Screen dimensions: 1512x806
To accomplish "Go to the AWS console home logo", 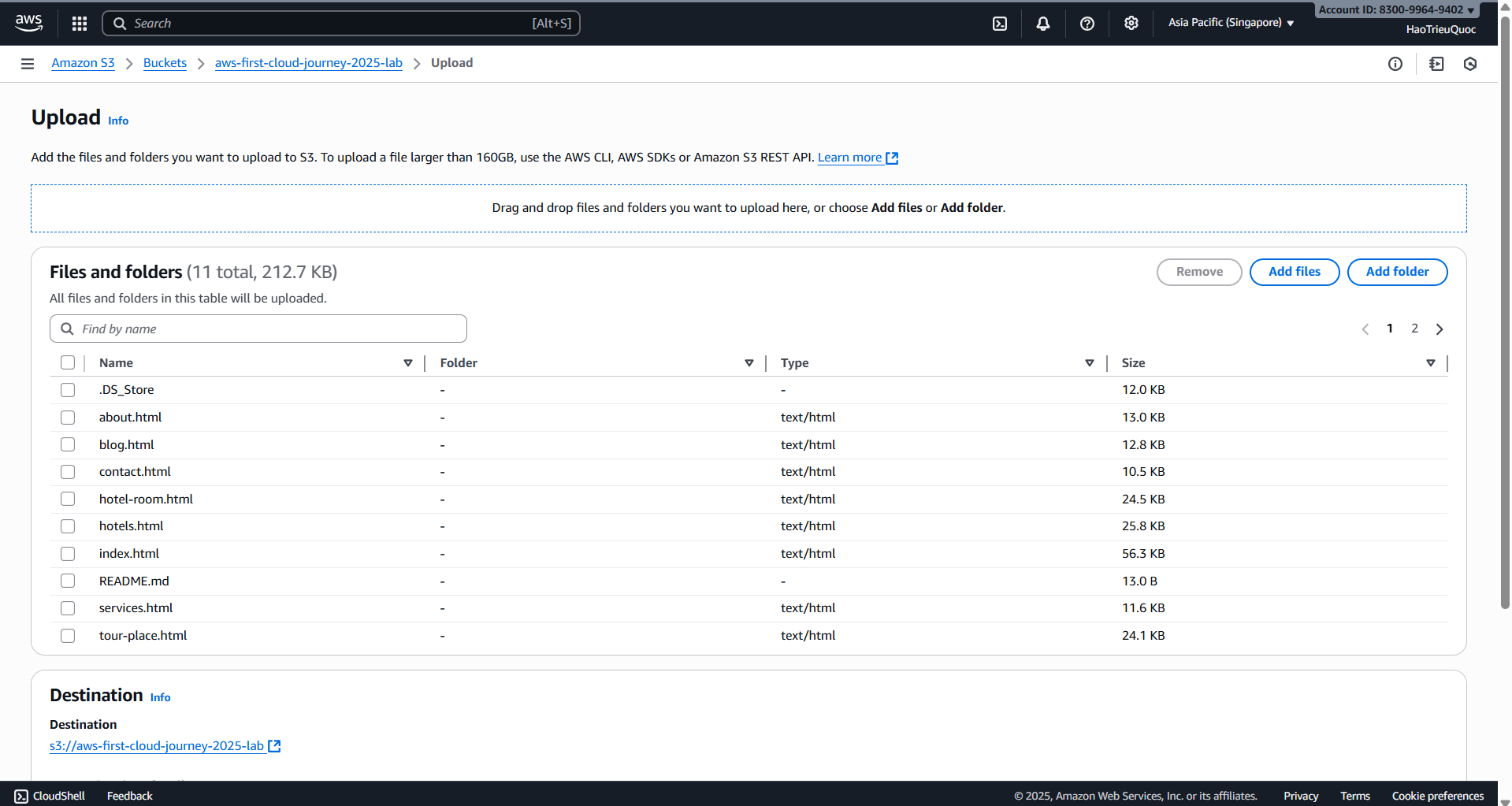I will [x=29, y=23].
